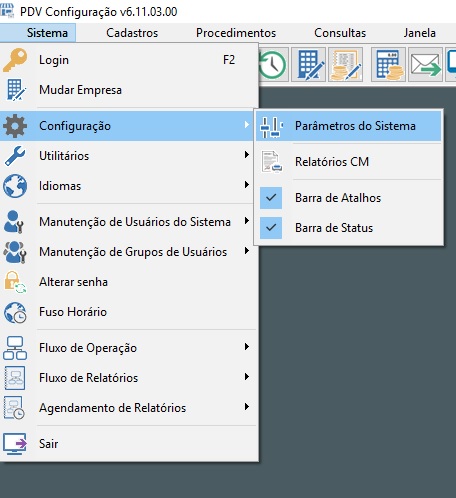Click the Parâmetros do Sistema sliders icon

coord(271,127)
